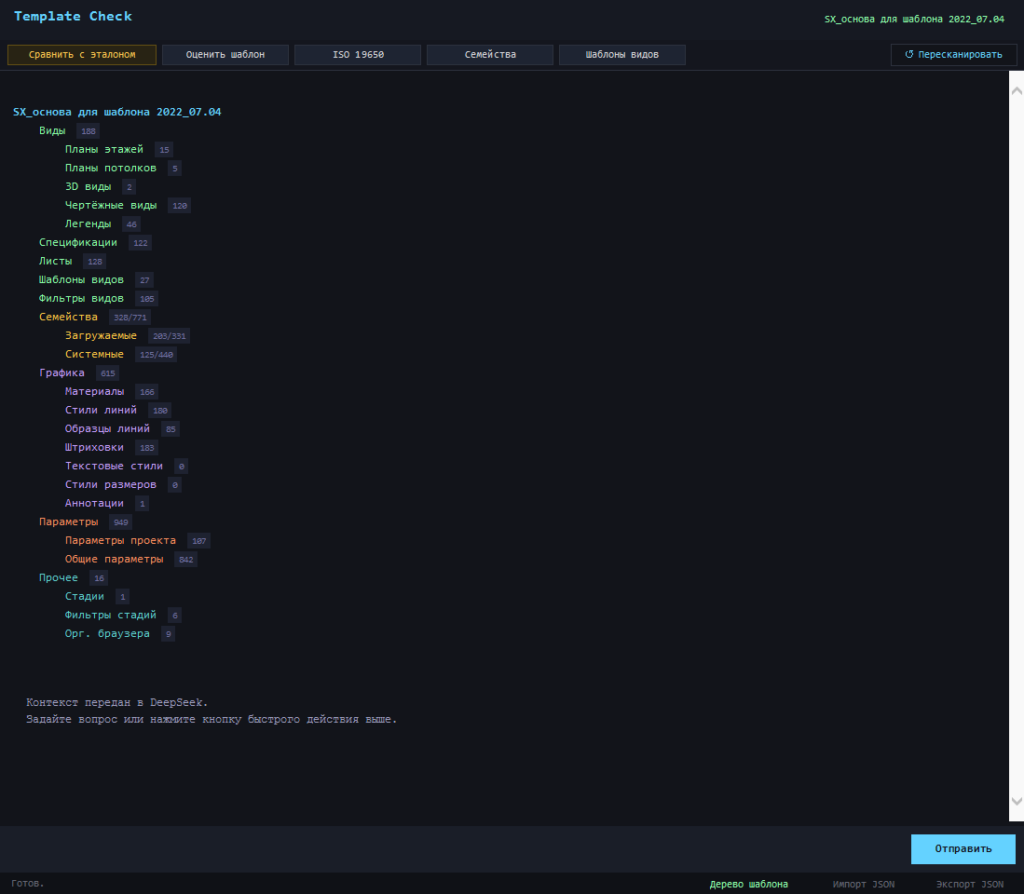Select the root SX_основа template node
This screenshot has width=1024, height=894.
click(117, 112)
